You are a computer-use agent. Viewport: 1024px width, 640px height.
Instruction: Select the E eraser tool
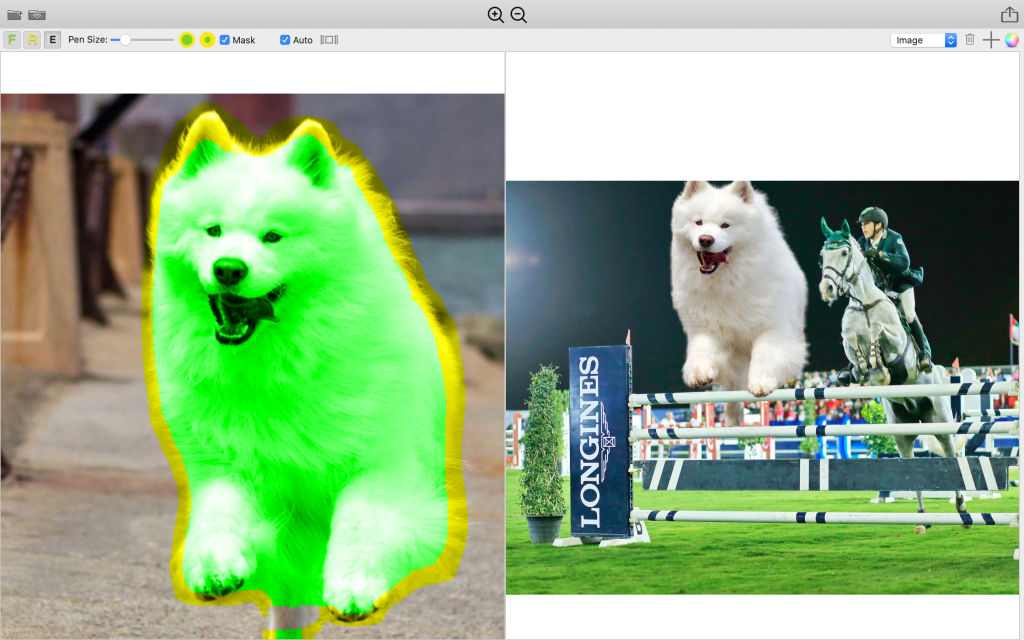(52, 40)
